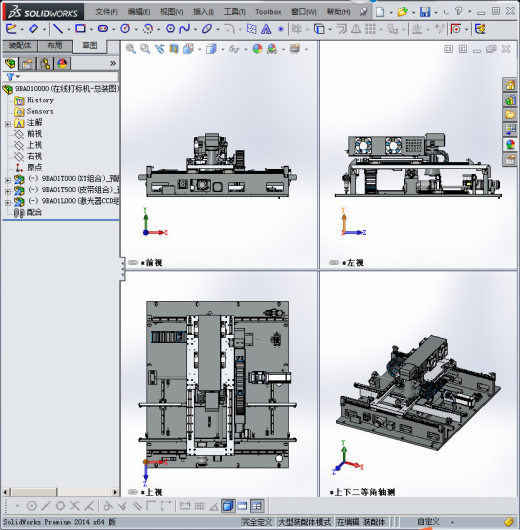Open the Hide/Show Items glasses dropdown

245,50
